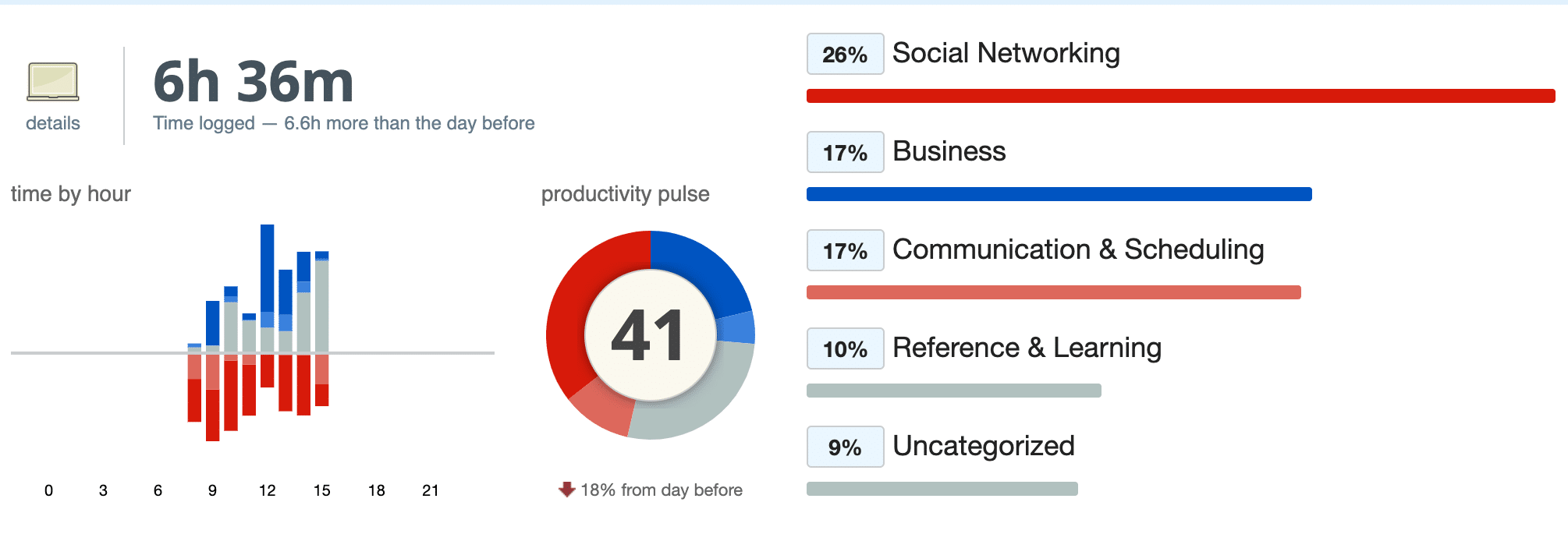Click the productivity pulse score 41
This screenshot has height=541, width=1568.
point(649,336)
